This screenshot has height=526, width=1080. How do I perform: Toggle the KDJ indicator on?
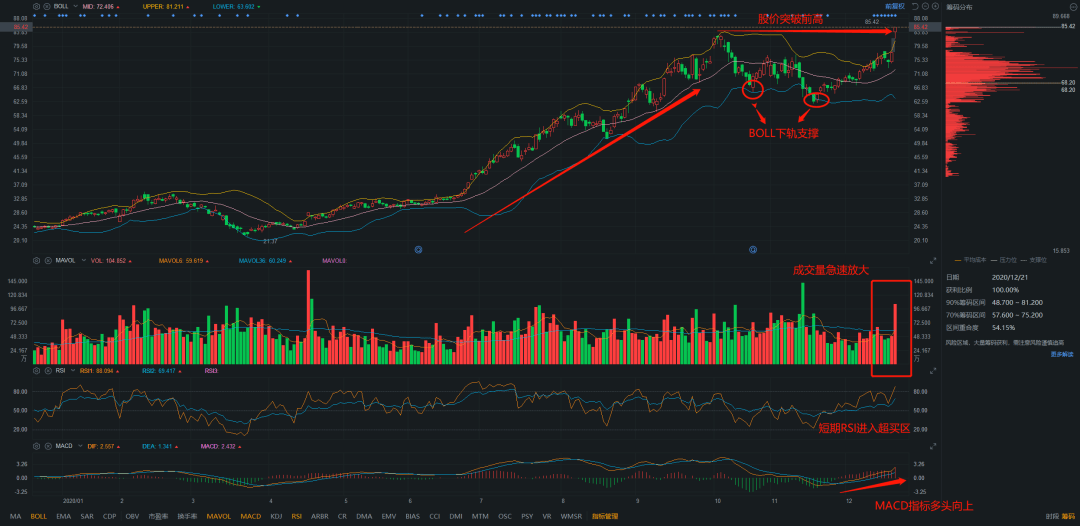pyautogui.click(x=276, y=516)
